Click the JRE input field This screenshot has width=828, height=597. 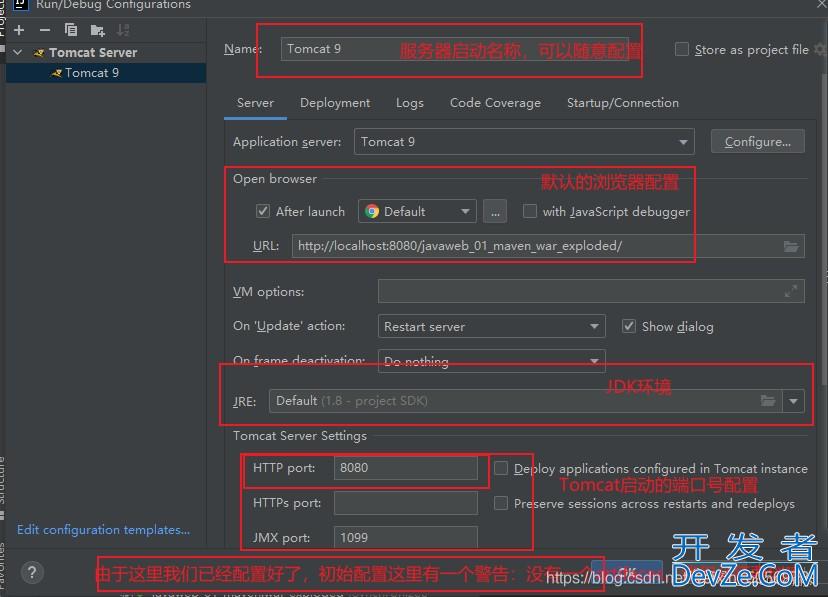click(x=525, y=401)
